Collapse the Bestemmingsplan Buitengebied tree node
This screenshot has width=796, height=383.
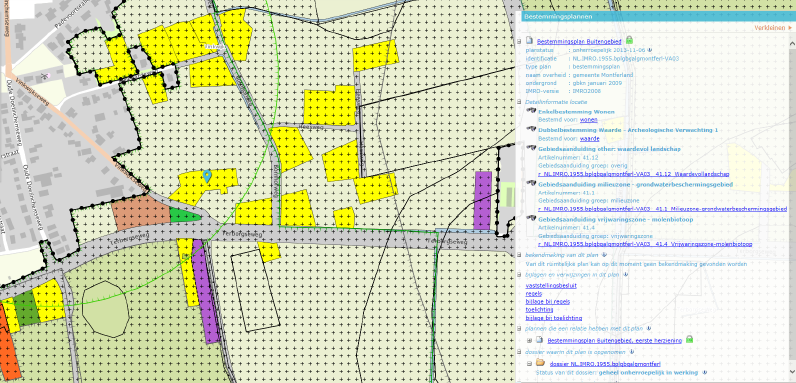[519, 41]
